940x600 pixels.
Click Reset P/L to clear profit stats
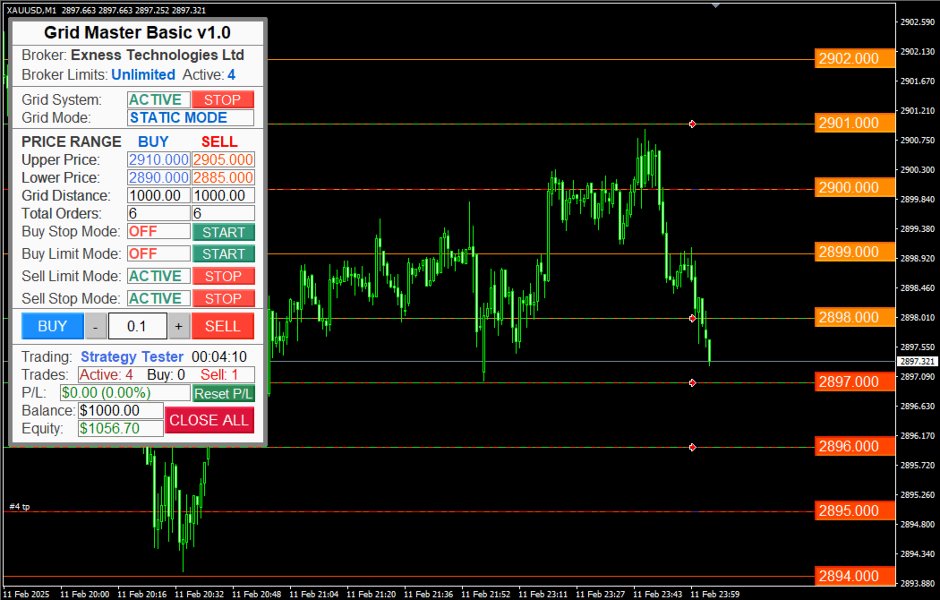[x=223, y=394]
